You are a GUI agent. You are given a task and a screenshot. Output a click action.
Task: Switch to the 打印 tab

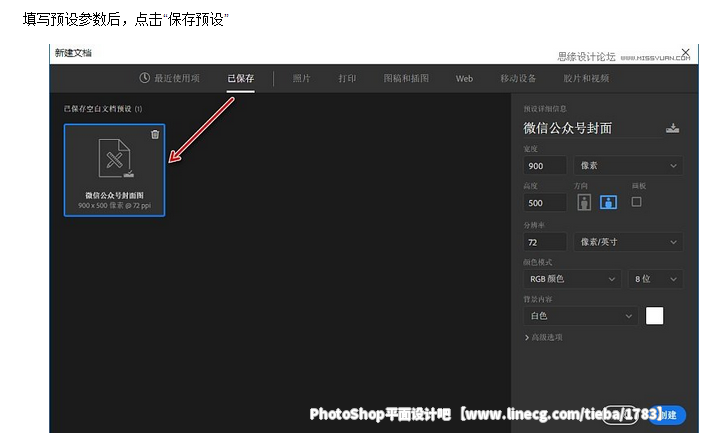coord(347,78)
